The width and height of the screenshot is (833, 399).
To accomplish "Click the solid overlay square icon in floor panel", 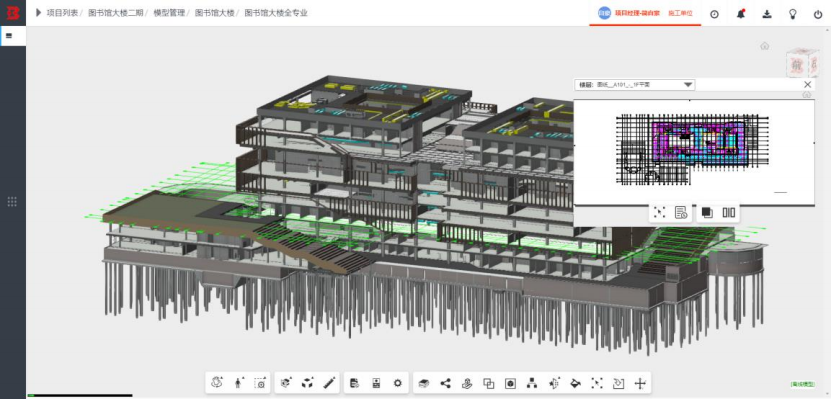I will [707, 213].
